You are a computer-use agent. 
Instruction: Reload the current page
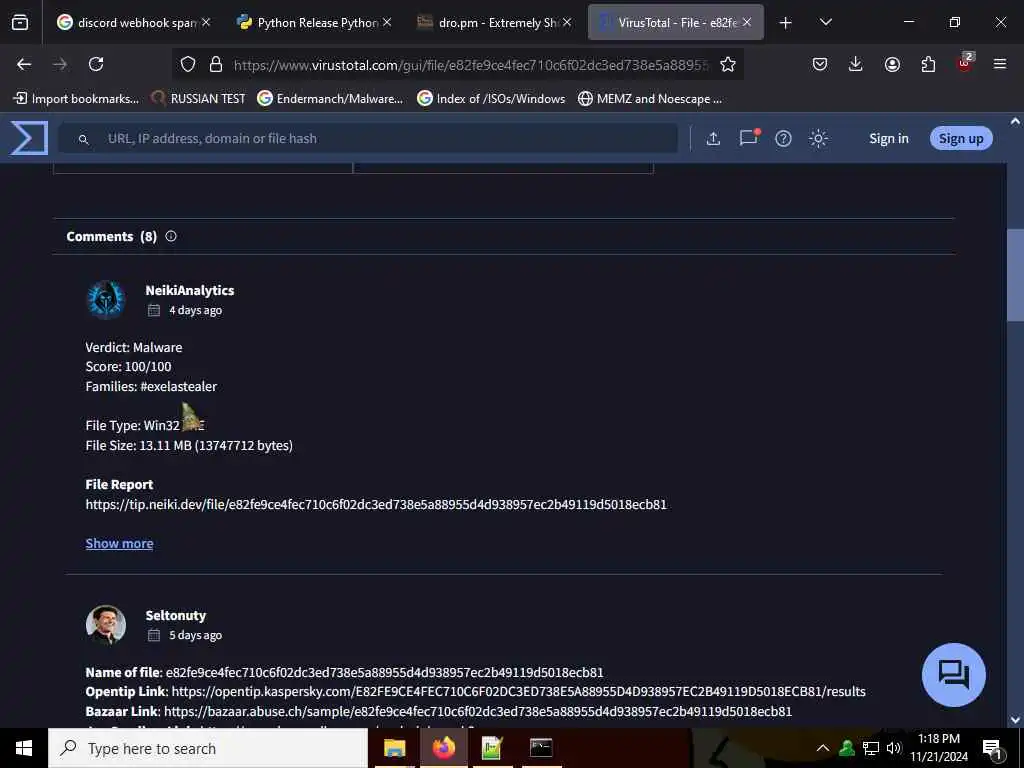pyautogui.click(x=96, y=64)
